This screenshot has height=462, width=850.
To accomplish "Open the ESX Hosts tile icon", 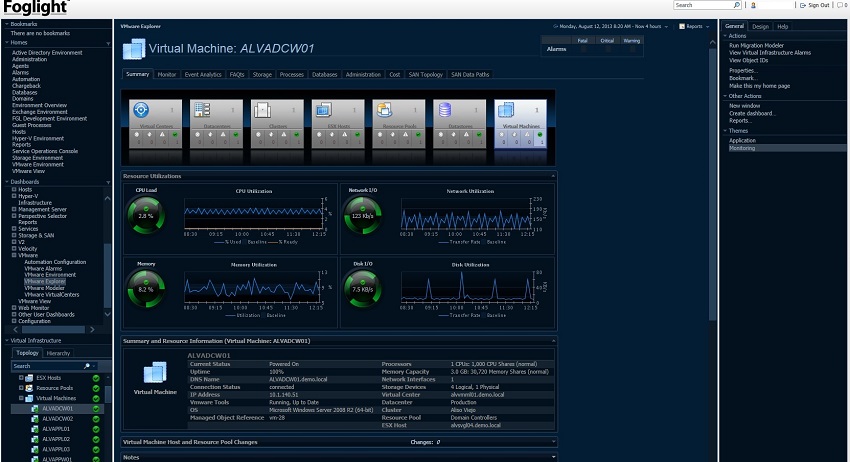I will point(324,110).
